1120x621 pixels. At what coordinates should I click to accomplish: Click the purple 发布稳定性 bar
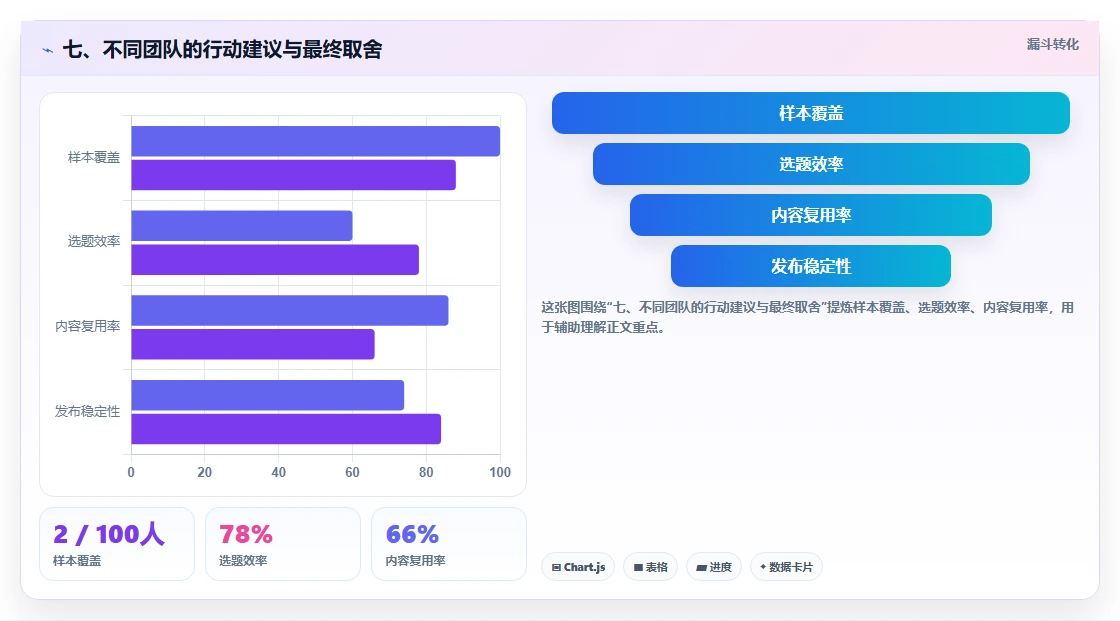pyautogui.click(x=286, y=429)
